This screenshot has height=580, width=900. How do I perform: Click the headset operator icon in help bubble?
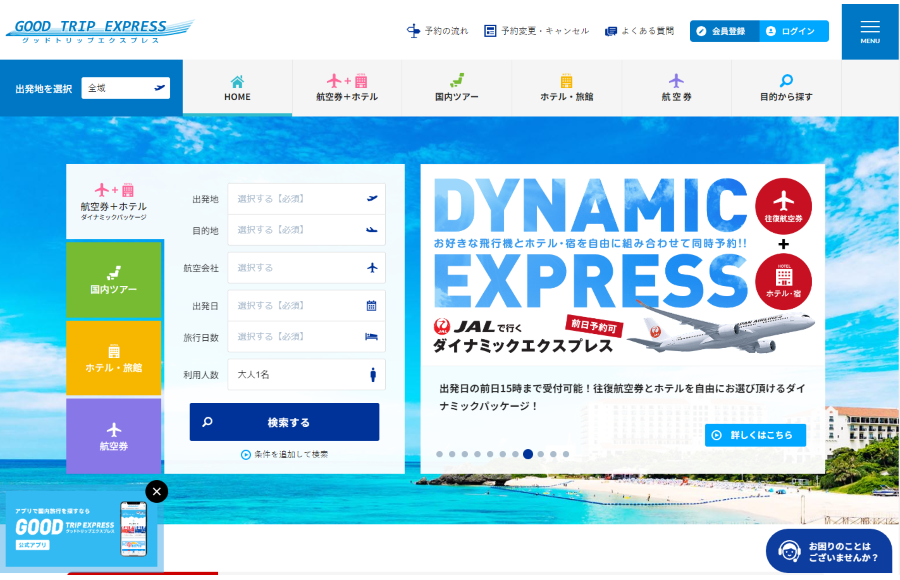(789, 551)
